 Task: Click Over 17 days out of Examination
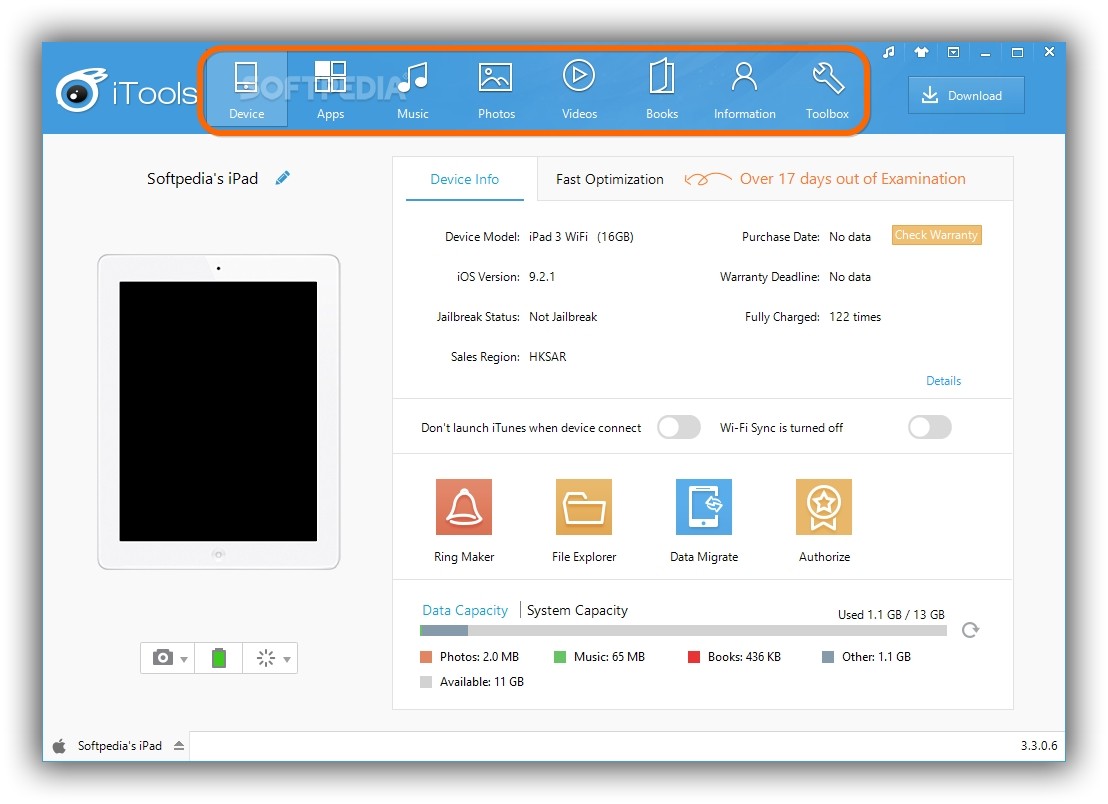pyautogui.click(x=852, y=179)
